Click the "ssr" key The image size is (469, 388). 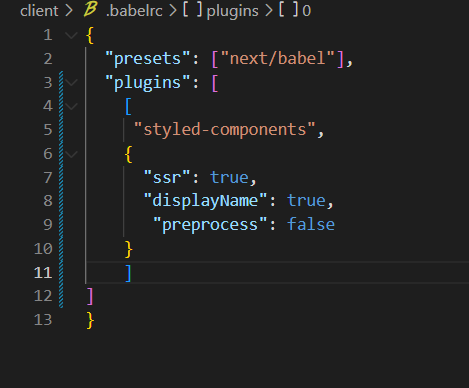pos(167,177)
